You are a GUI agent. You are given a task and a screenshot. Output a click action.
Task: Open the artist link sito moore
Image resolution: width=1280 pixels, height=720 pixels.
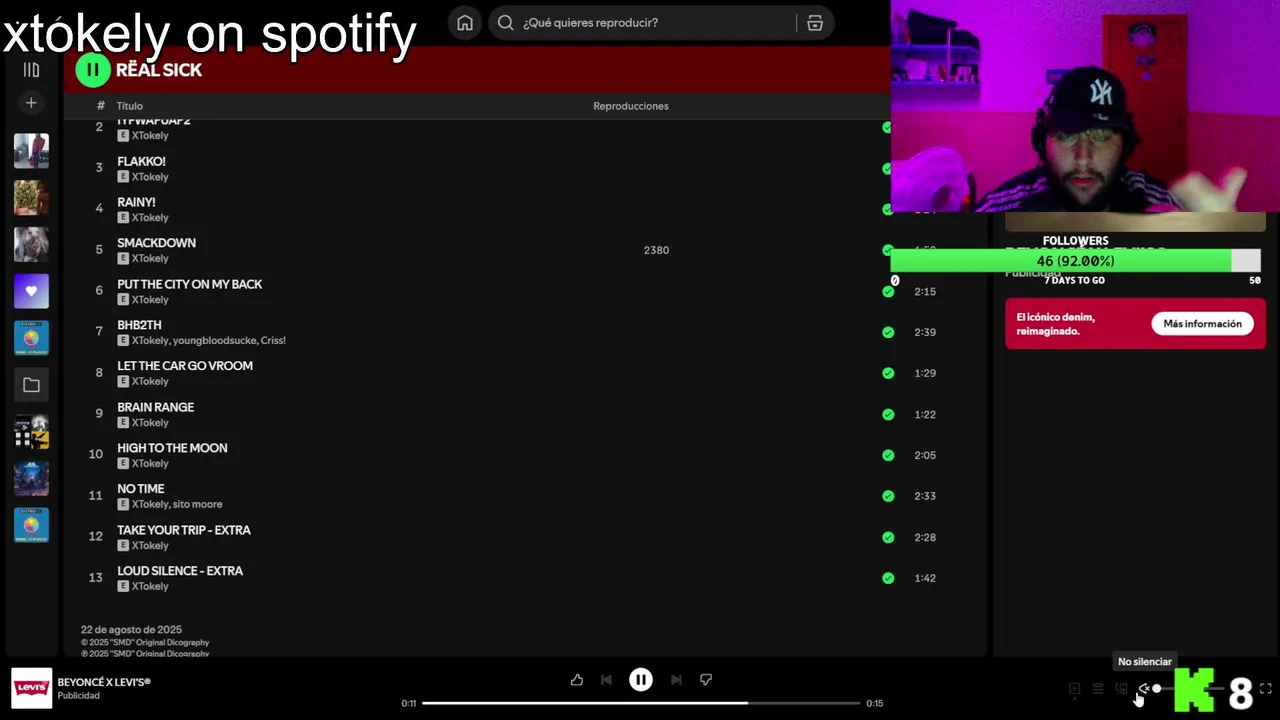(197, 505)
